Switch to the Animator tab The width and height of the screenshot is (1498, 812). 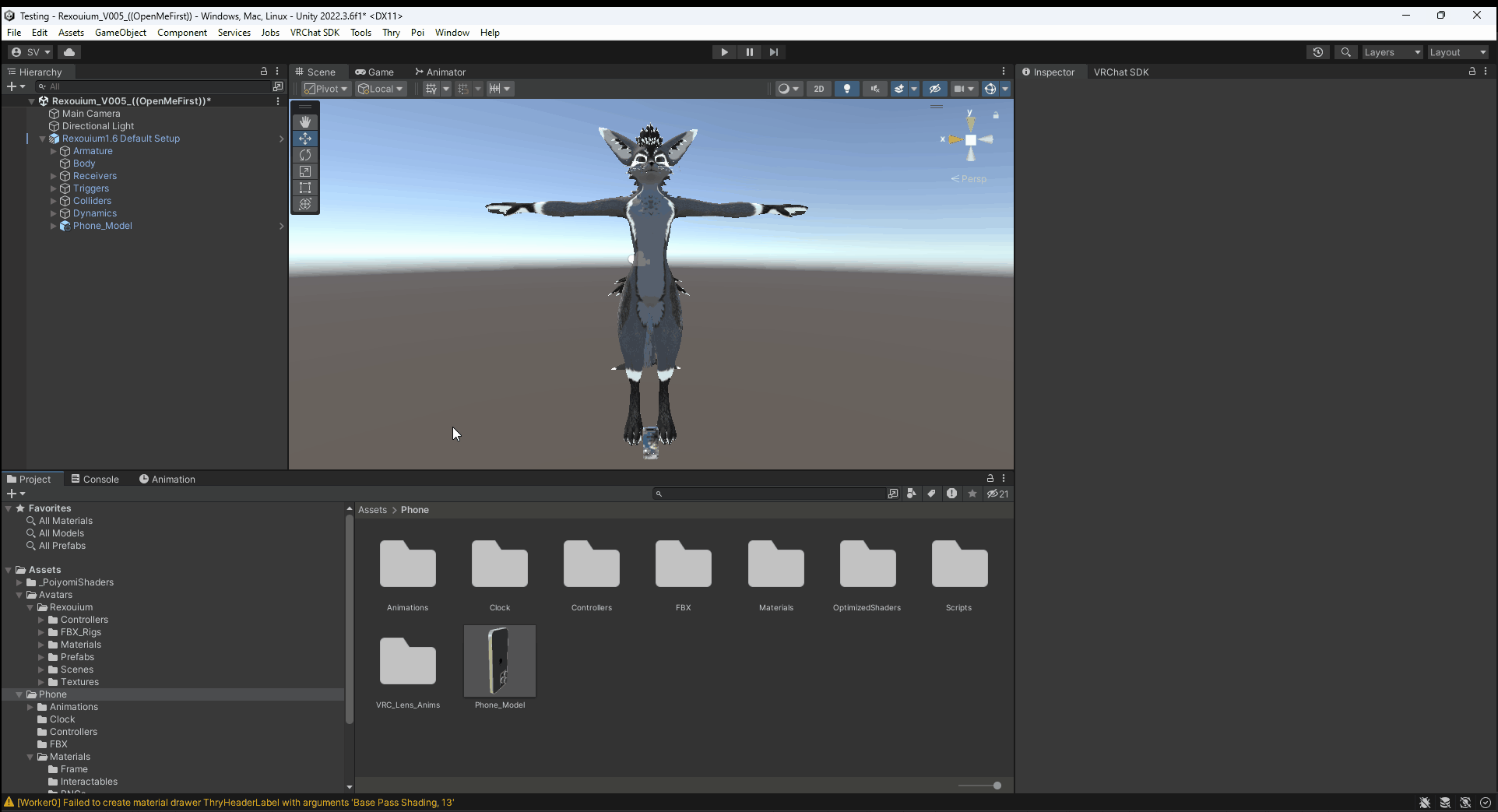pos(441,72)
